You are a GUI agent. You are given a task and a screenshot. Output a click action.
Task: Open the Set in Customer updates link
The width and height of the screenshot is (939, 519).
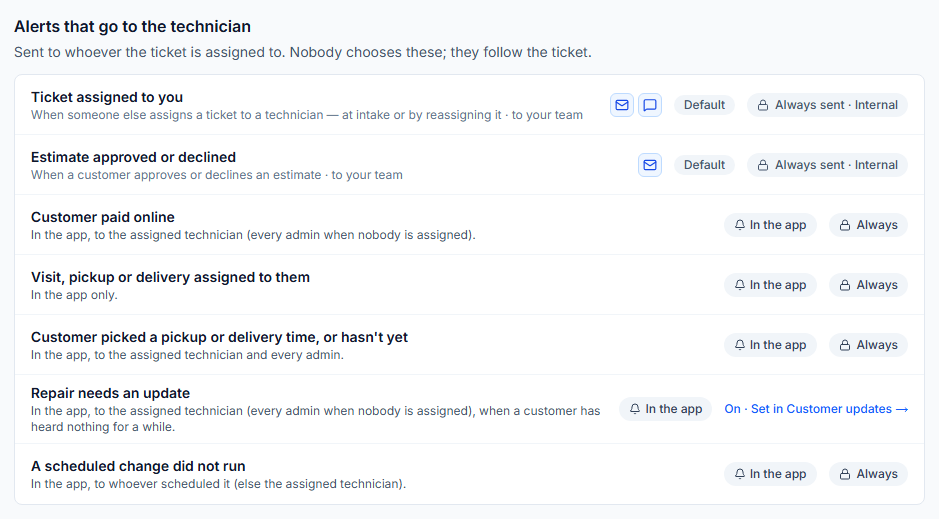(816, 409)
